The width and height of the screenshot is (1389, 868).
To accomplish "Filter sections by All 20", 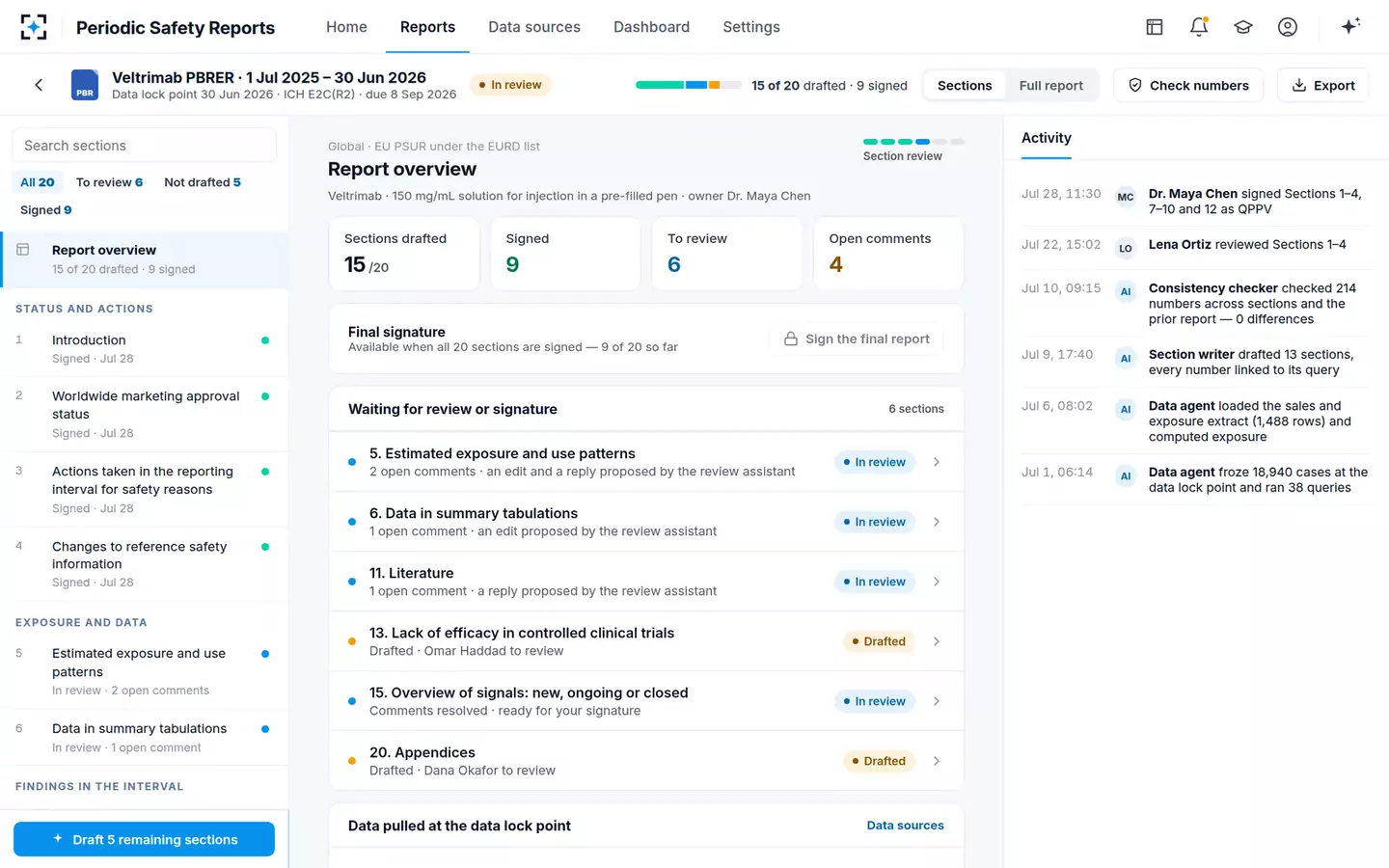I will pos(38,182).
